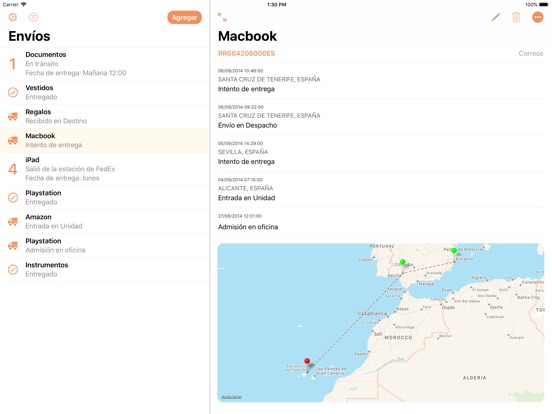Click the Correos carrier label
The width and height of the screenshot is (552, 414).
tap(531, 54)
